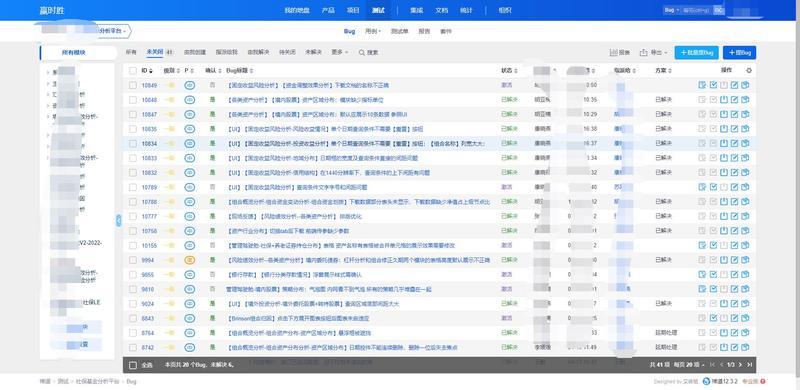Screen dimensions: 800x390
Task: Click the 提Bug button
Action: pyautogui.click(x=739, y=53)
